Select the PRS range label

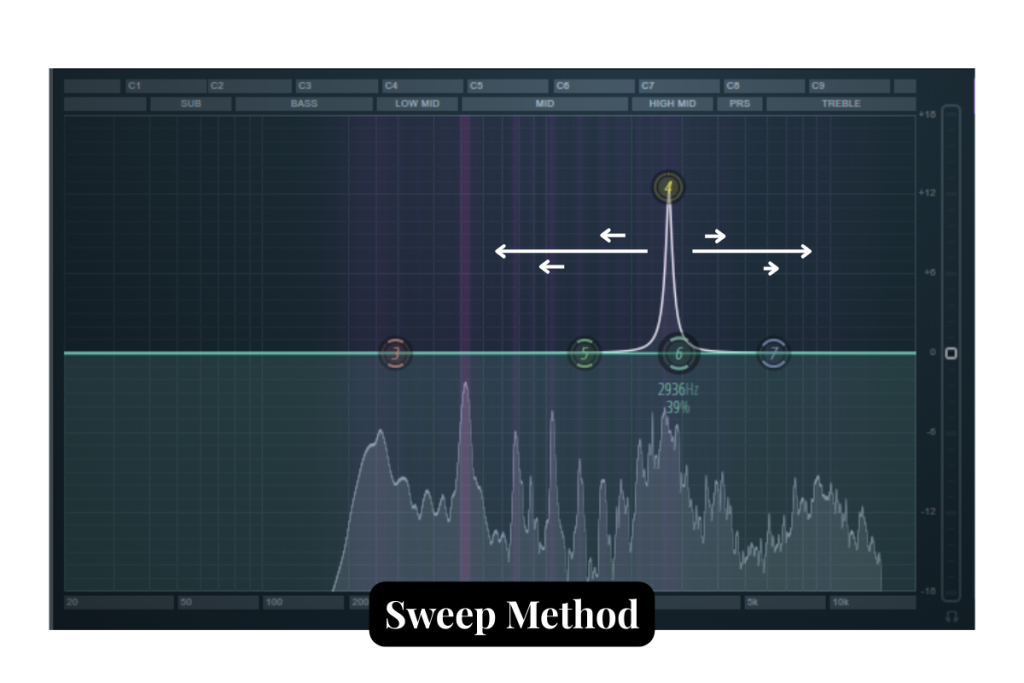tap(739, 104)
